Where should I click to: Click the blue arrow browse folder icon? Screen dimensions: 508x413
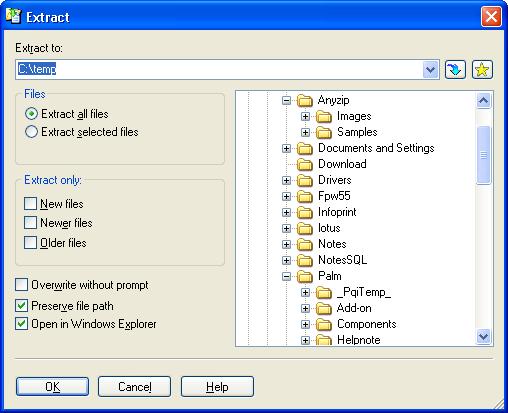click(455, 70)
